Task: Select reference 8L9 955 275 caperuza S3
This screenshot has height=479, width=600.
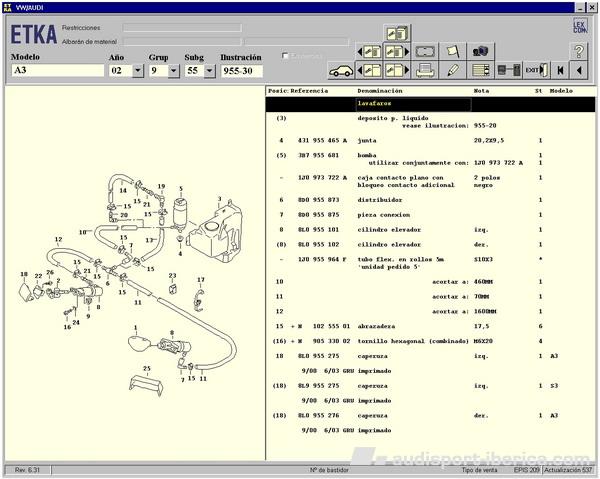Action: (x=430, y=386)
